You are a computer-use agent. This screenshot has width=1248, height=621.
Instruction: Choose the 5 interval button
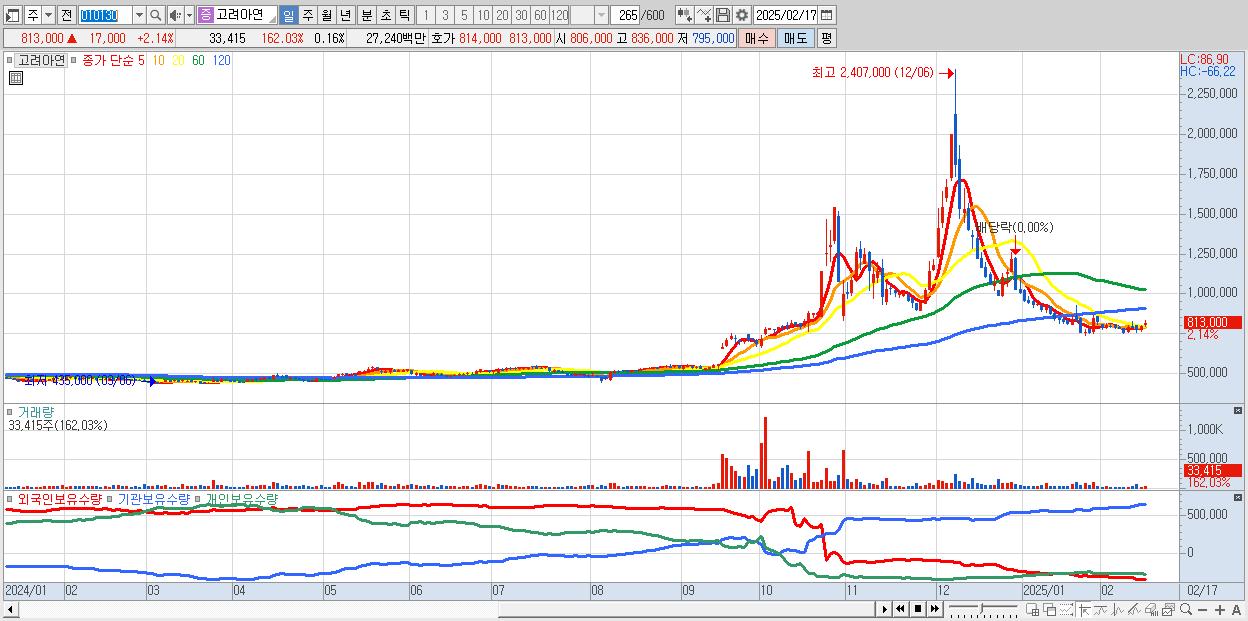pyautogui.click(x=464, y=15)
